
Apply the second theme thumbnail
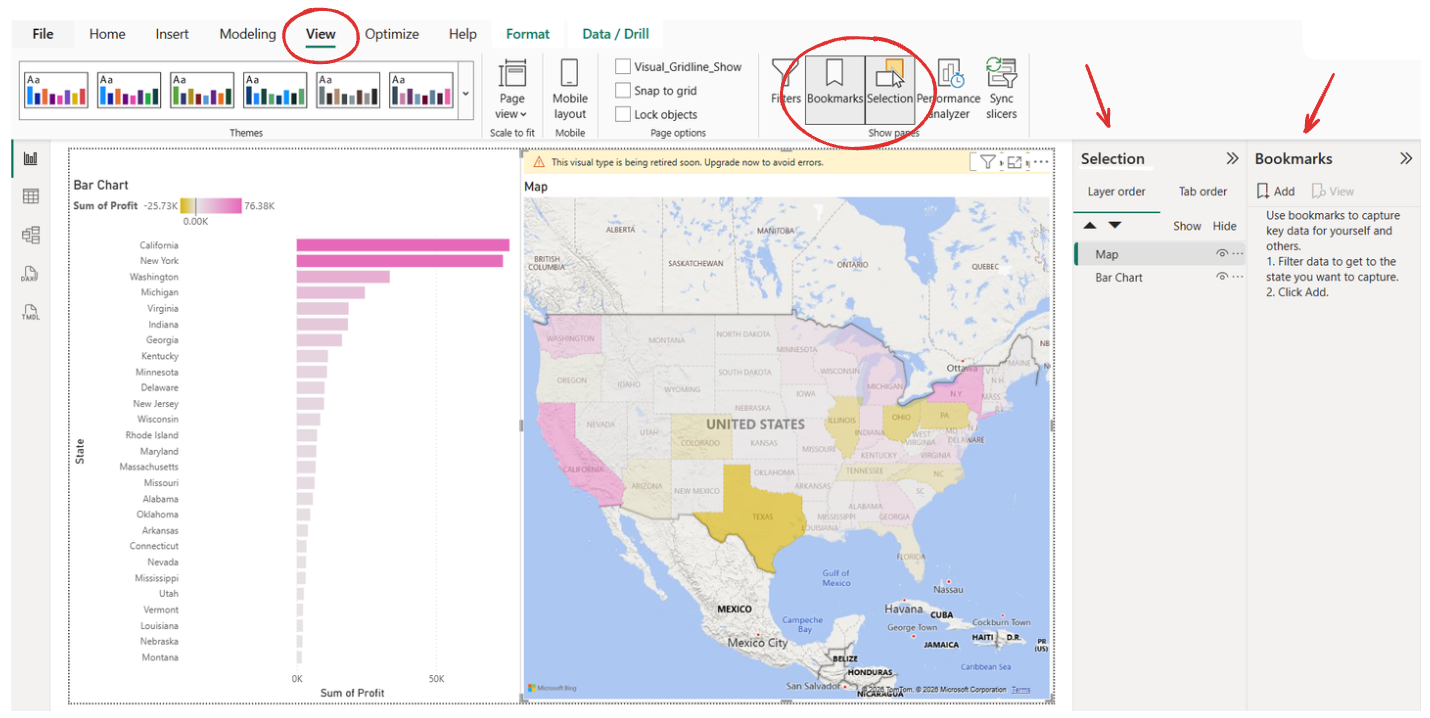129,90
